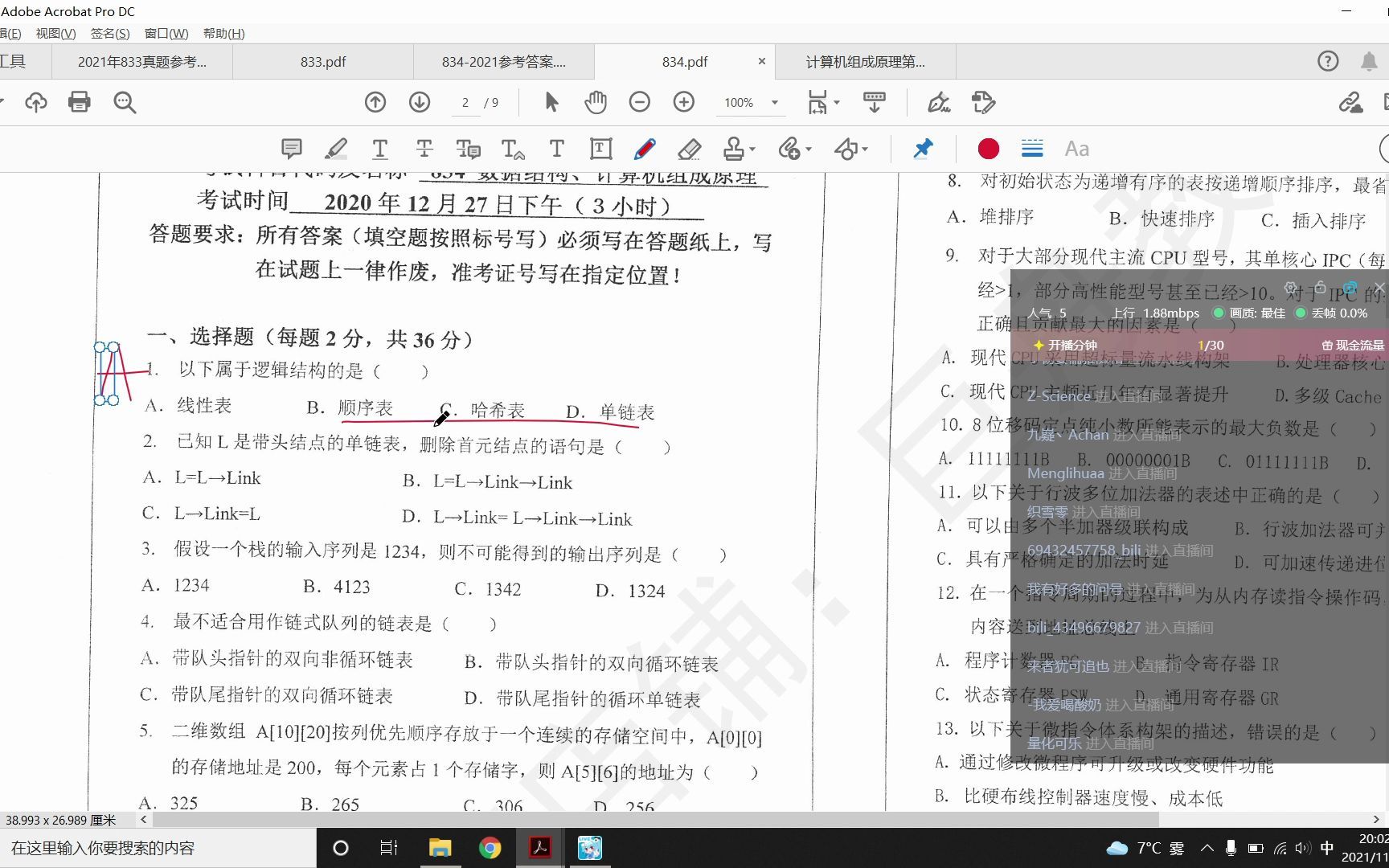Toggle the pencil drawing tool
The height and width of the screenshot is (868, 1389).
[645, 149]
